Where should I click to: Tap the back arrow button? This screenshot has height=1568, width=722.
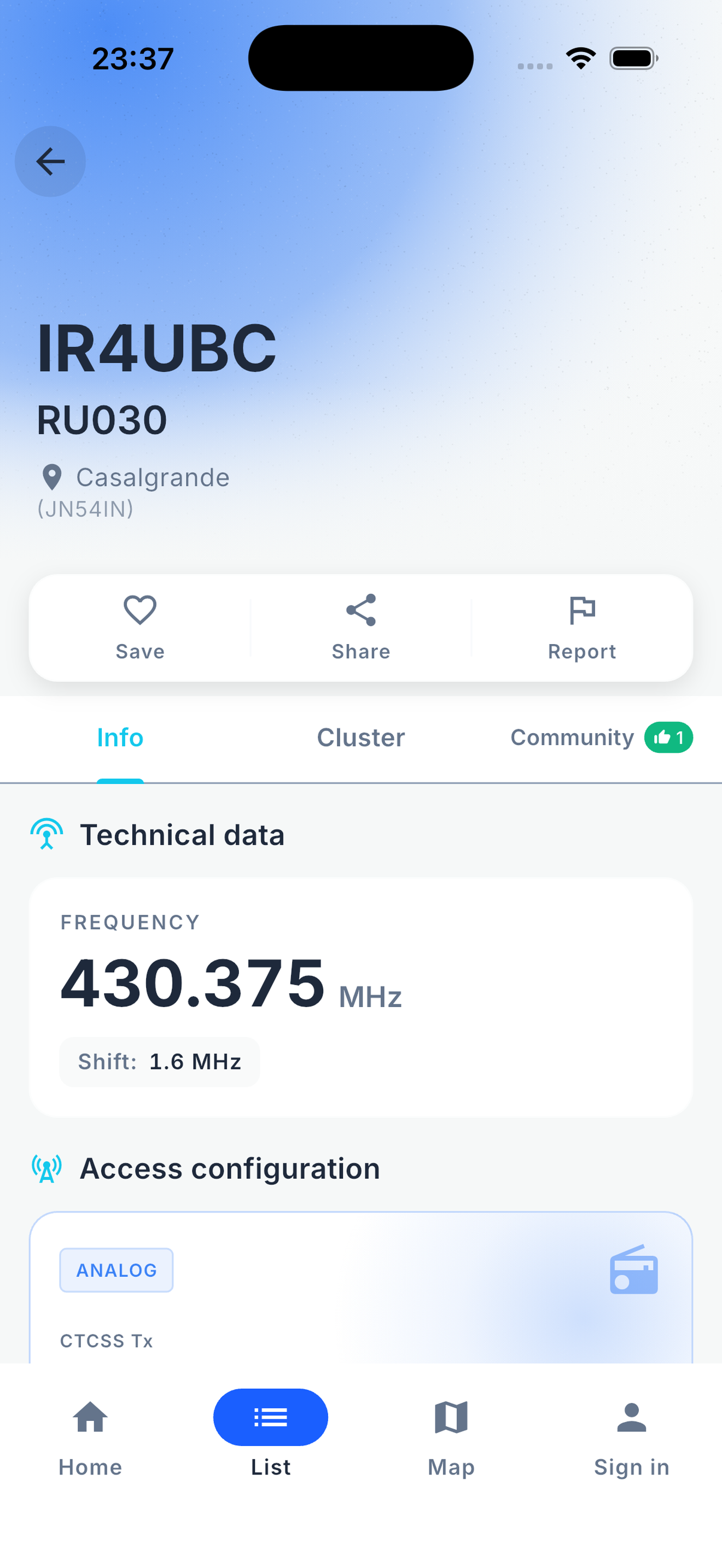pyautogui.click(x=50, y=161)
